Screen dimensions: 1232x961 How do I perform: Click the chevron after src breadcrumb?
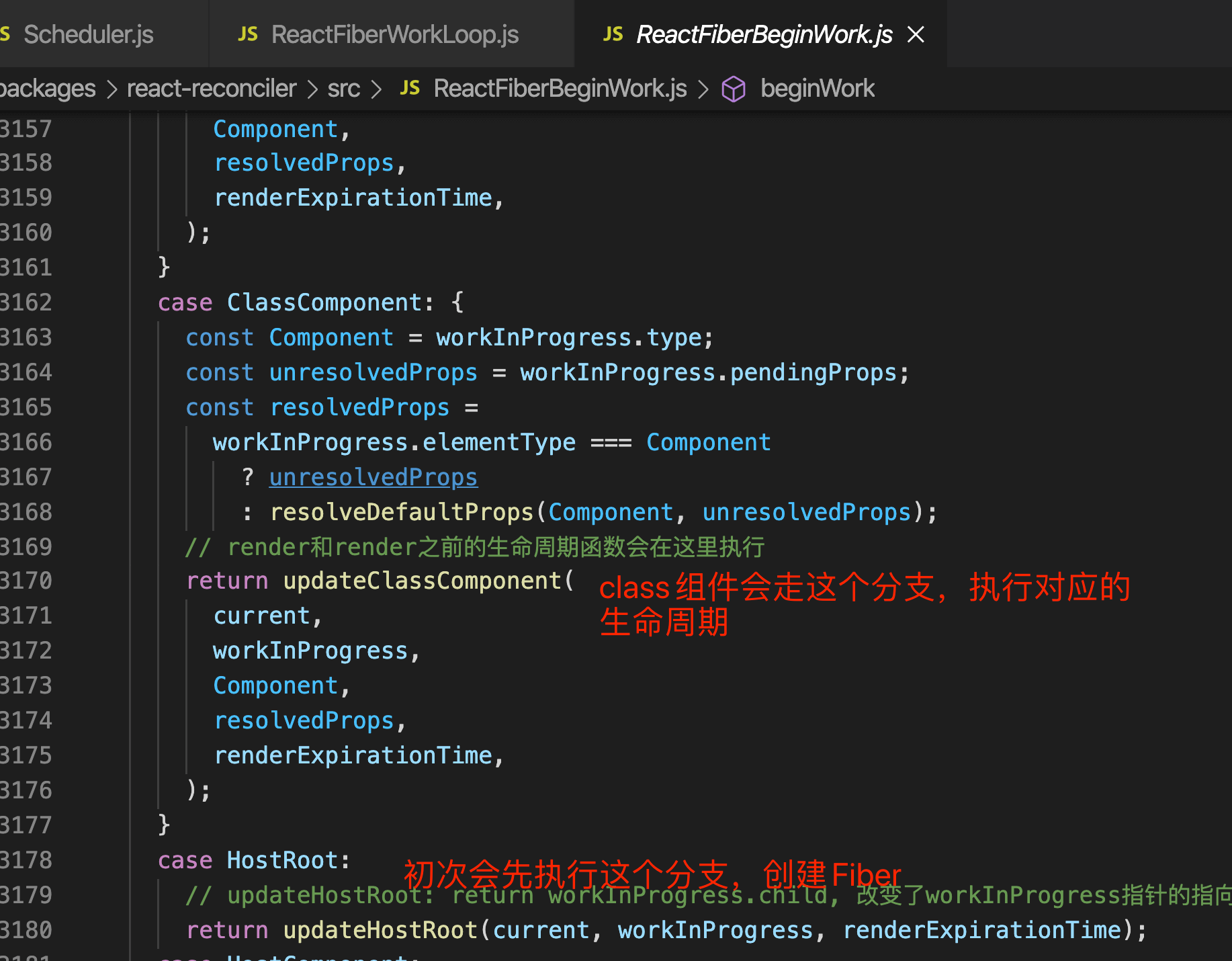point(376,89)
